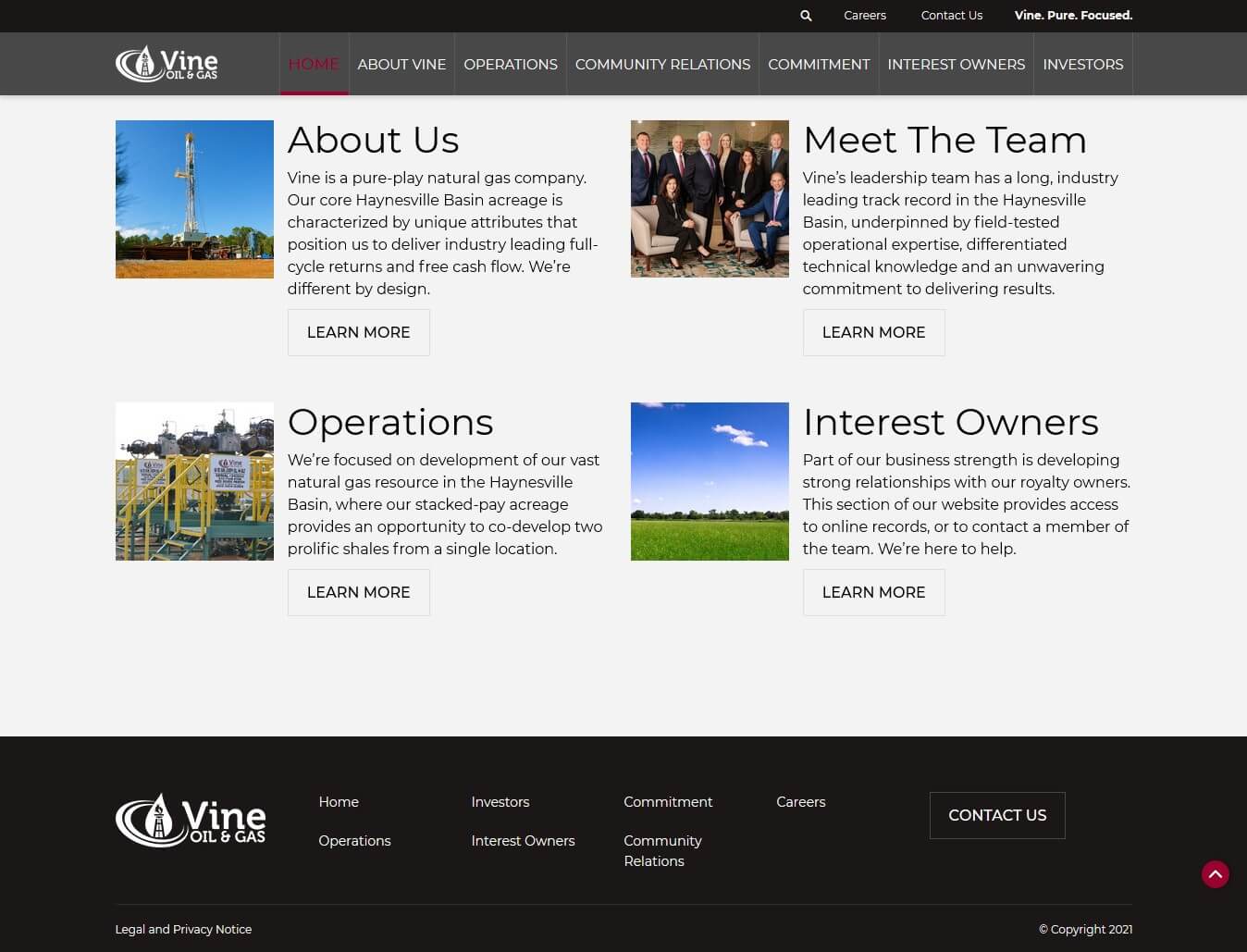Click the Legal and Privacy Notice link
Screen dimensions: 1247x952
point(183,929)
